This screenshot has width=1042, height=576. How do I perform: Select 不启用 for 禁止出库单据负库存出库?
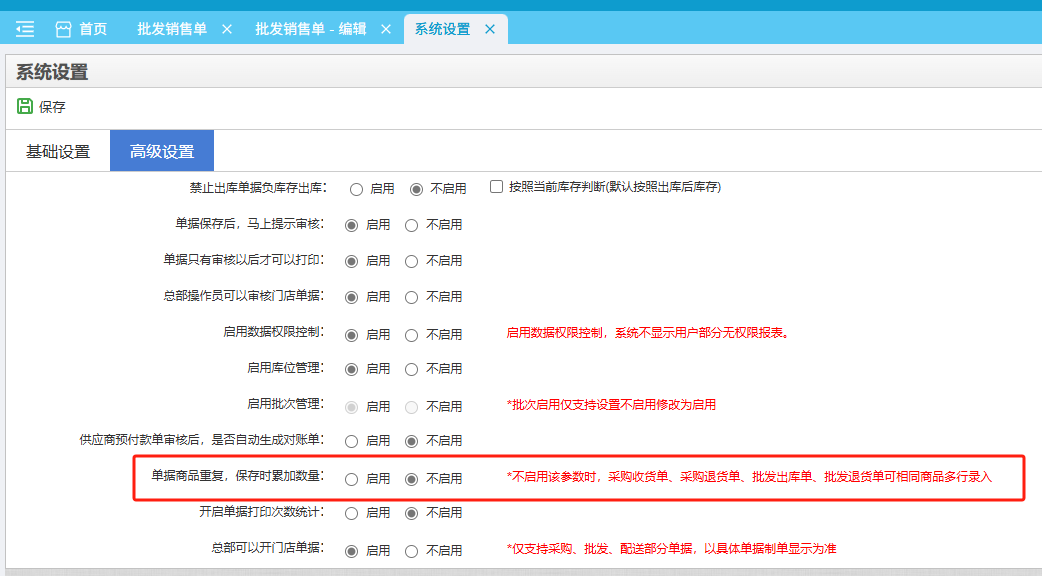(416, 189)
